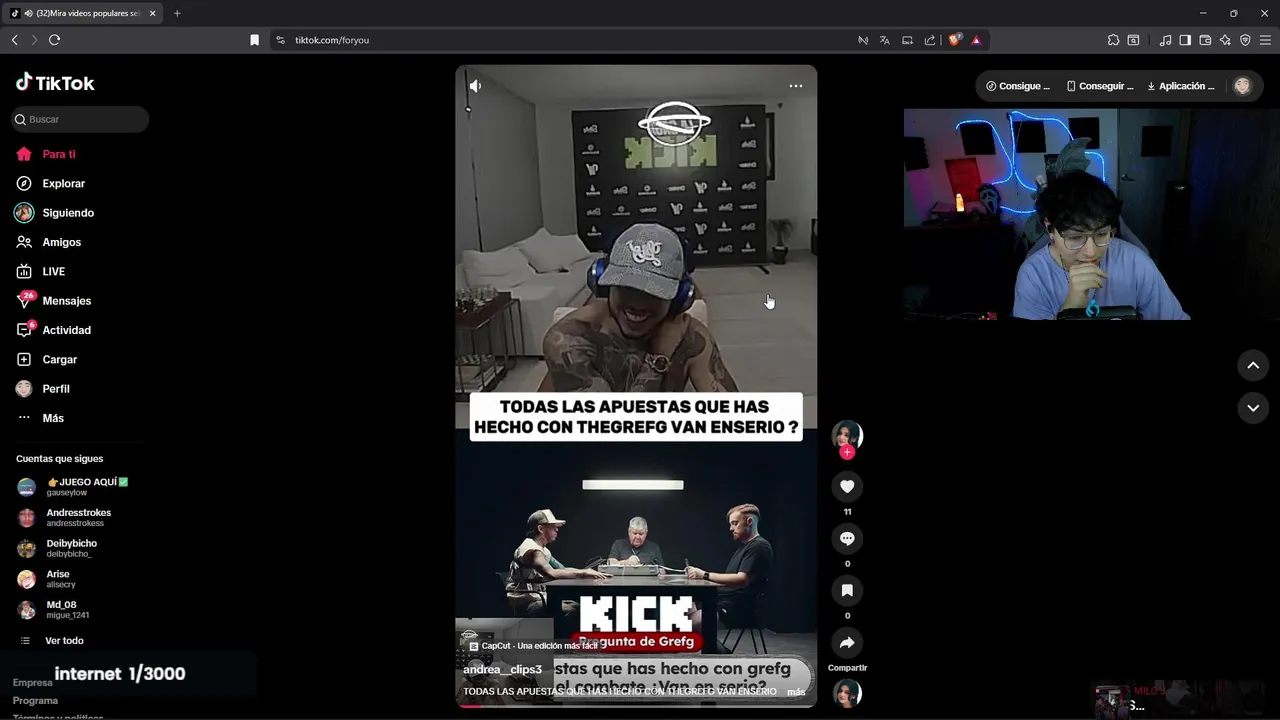This screenshot has width=1280, height=720.
Task: Go back with the browser back arrow
Action: tap(14, 40)
